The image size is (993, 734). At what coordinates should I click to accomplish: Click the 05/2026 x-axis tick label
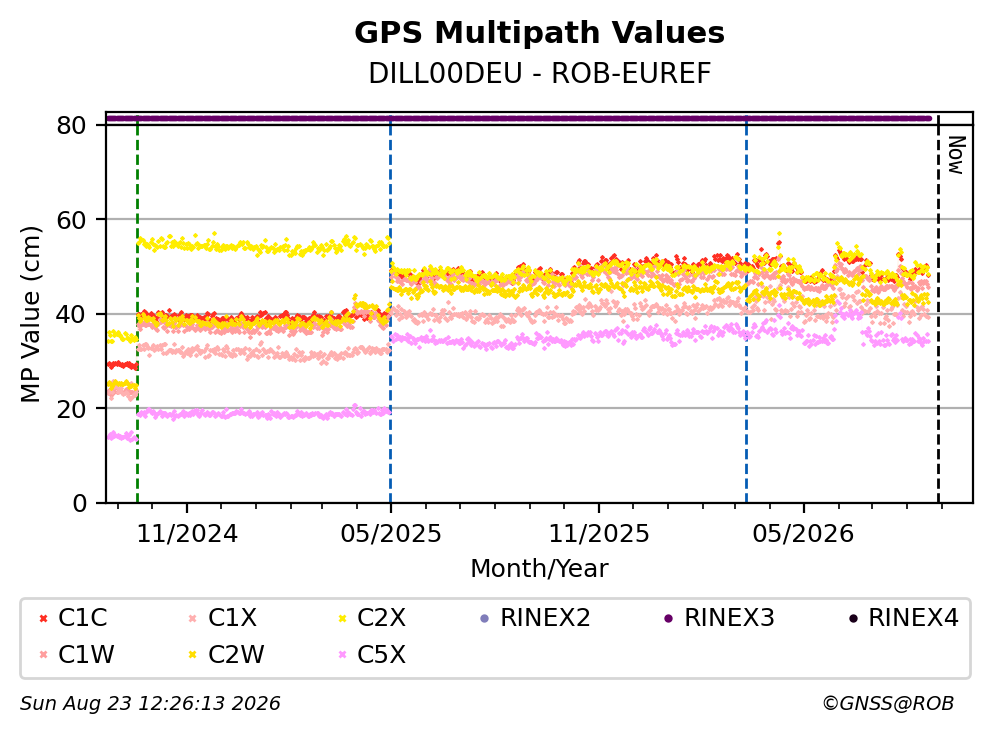click(x=803, y=534)
